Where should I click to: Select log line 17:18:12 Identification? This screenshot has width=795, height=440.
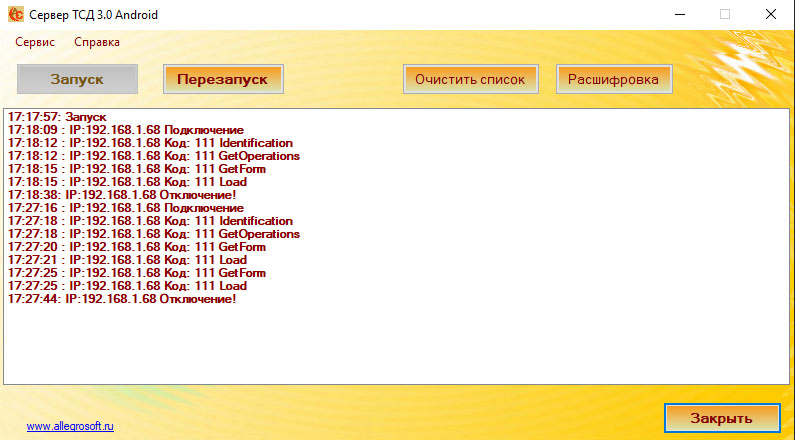click(150, 143)
